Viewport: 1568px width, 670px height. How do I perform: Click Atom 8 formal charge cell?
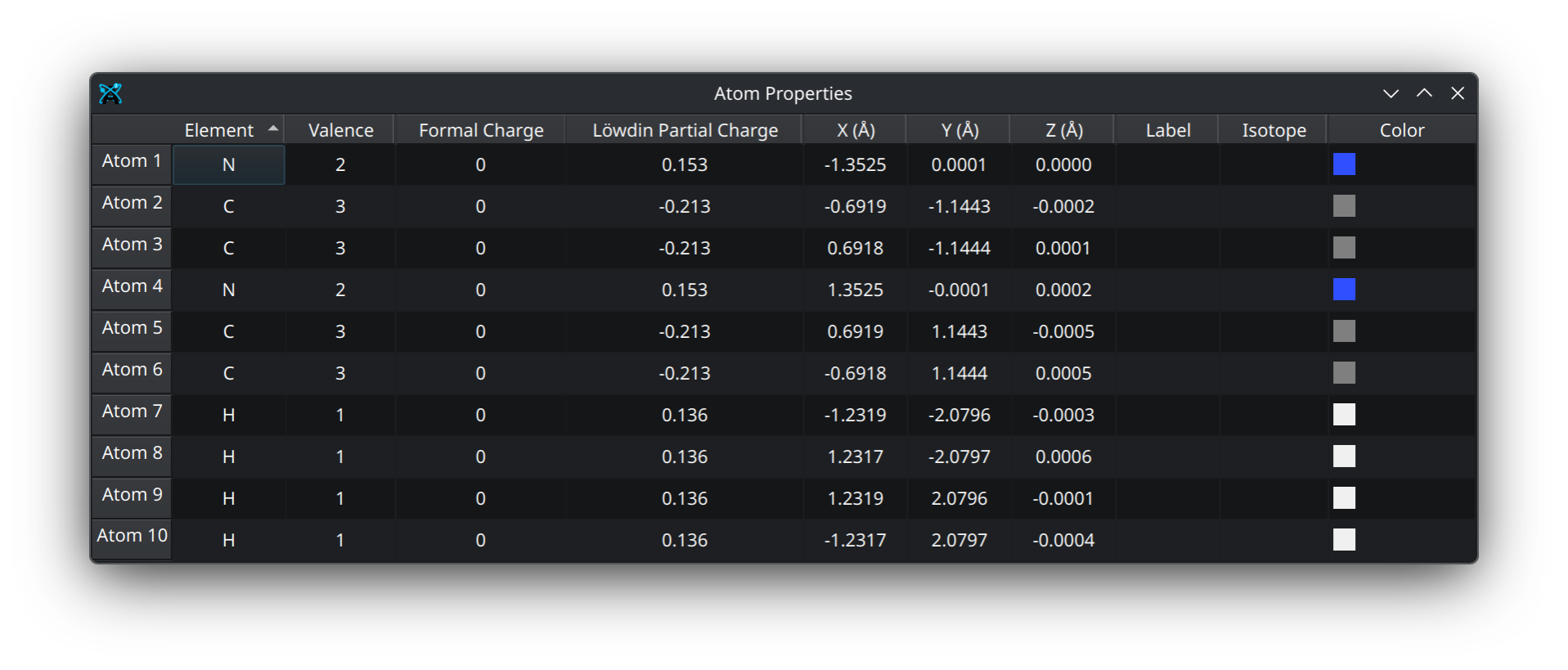(x=480, y=457)
